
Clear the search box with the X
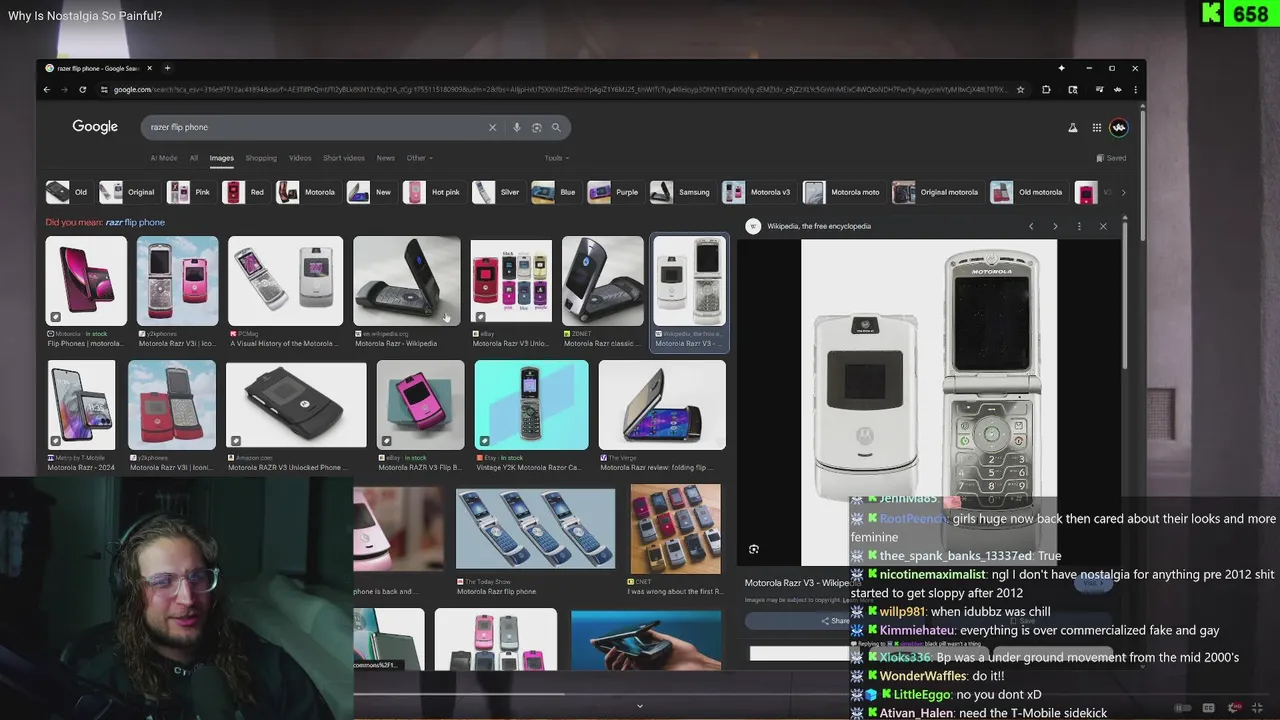click(x=492, y=127)
